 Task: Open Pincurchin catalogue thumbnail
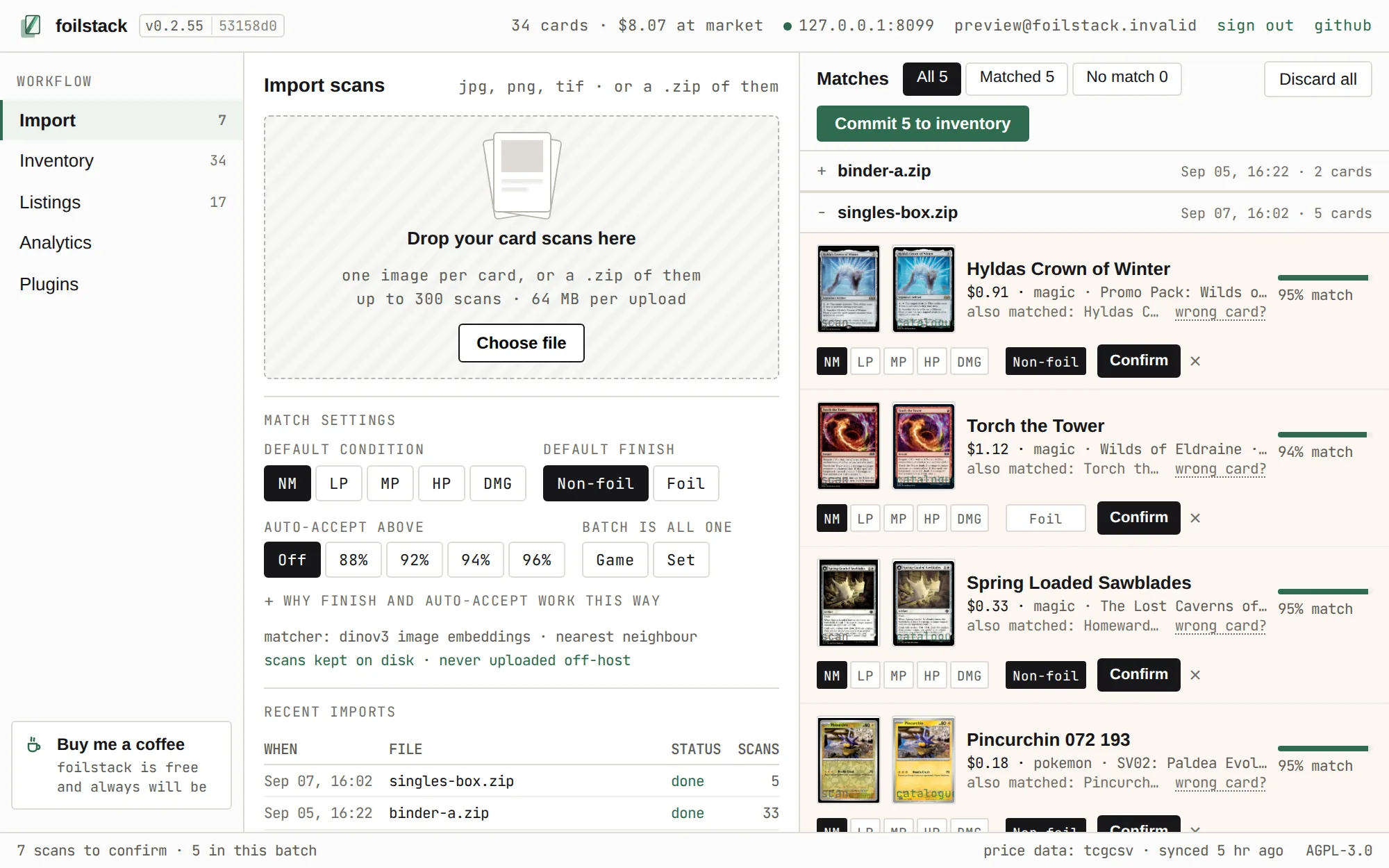[924, 760]
